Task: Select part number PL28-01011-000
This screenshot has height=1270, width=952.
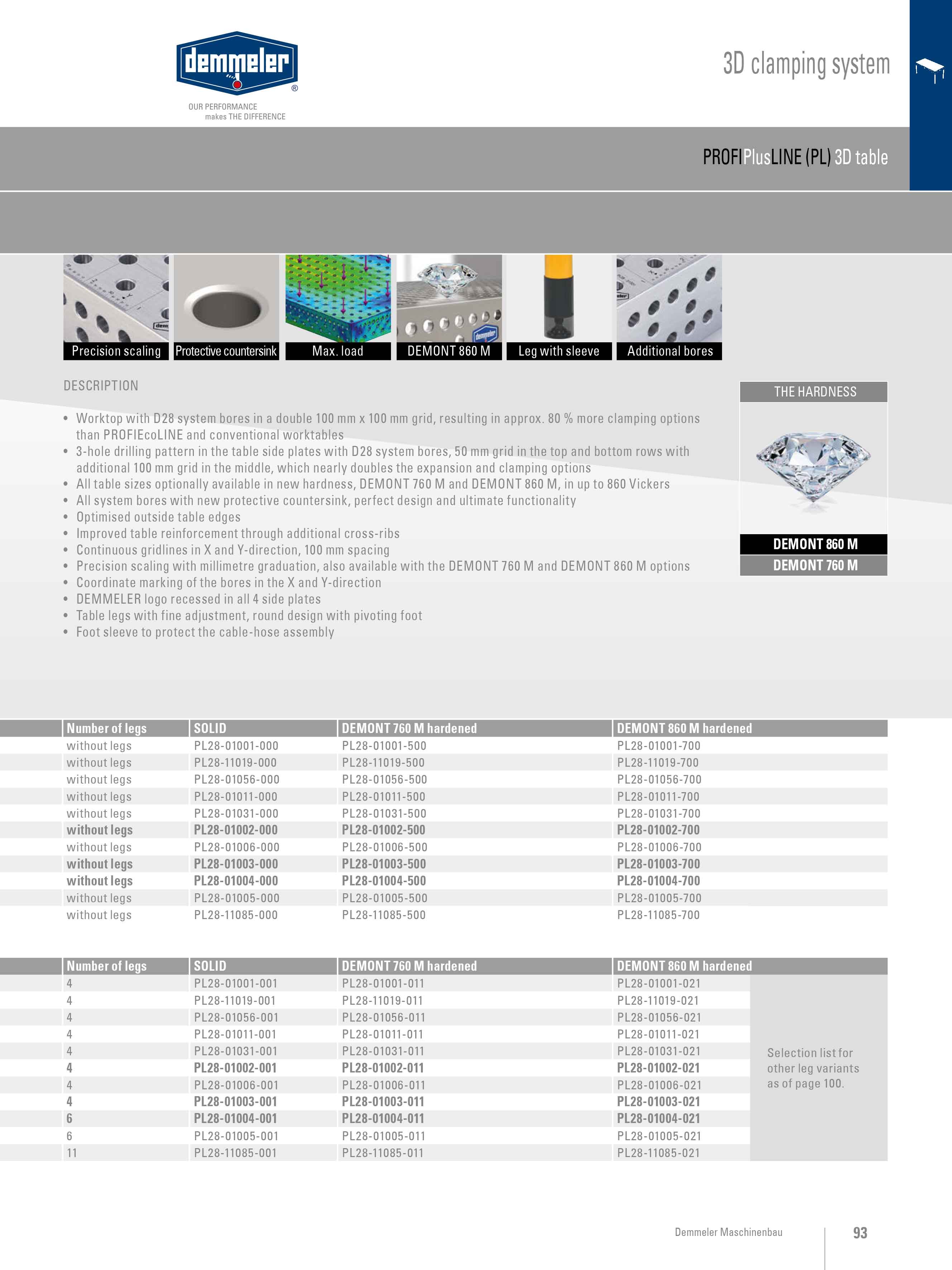Action: pos(235,796)
